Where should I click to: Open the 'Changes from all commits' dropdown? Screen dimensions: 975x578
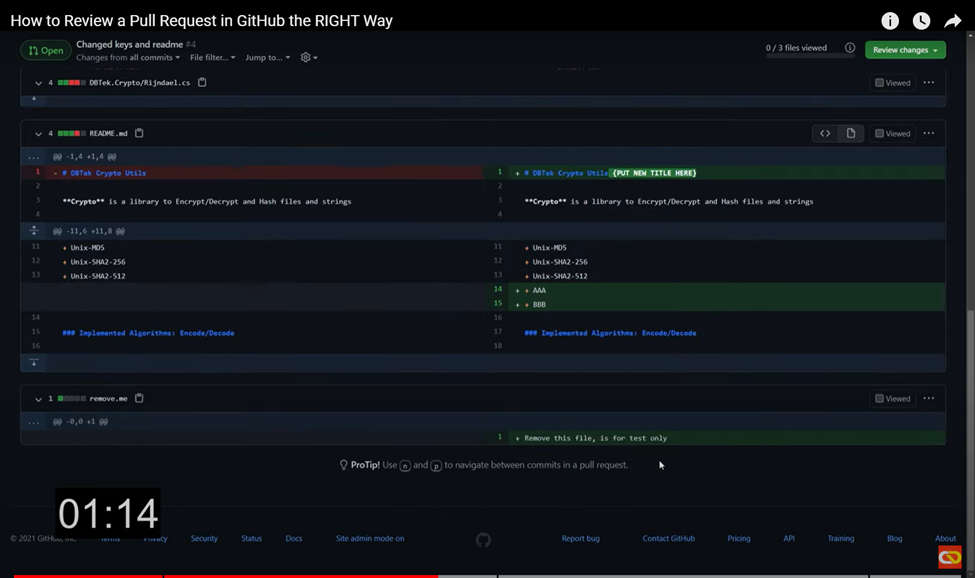tap(128, 57)
